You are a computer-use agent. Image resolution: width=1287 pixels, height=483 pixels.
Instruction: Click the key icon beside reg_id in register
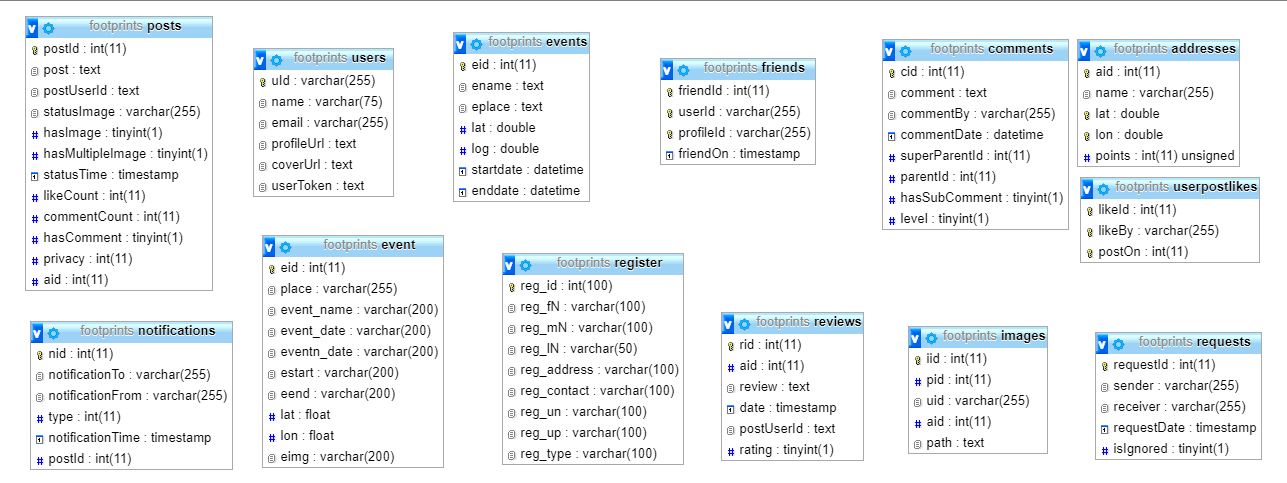512,287
